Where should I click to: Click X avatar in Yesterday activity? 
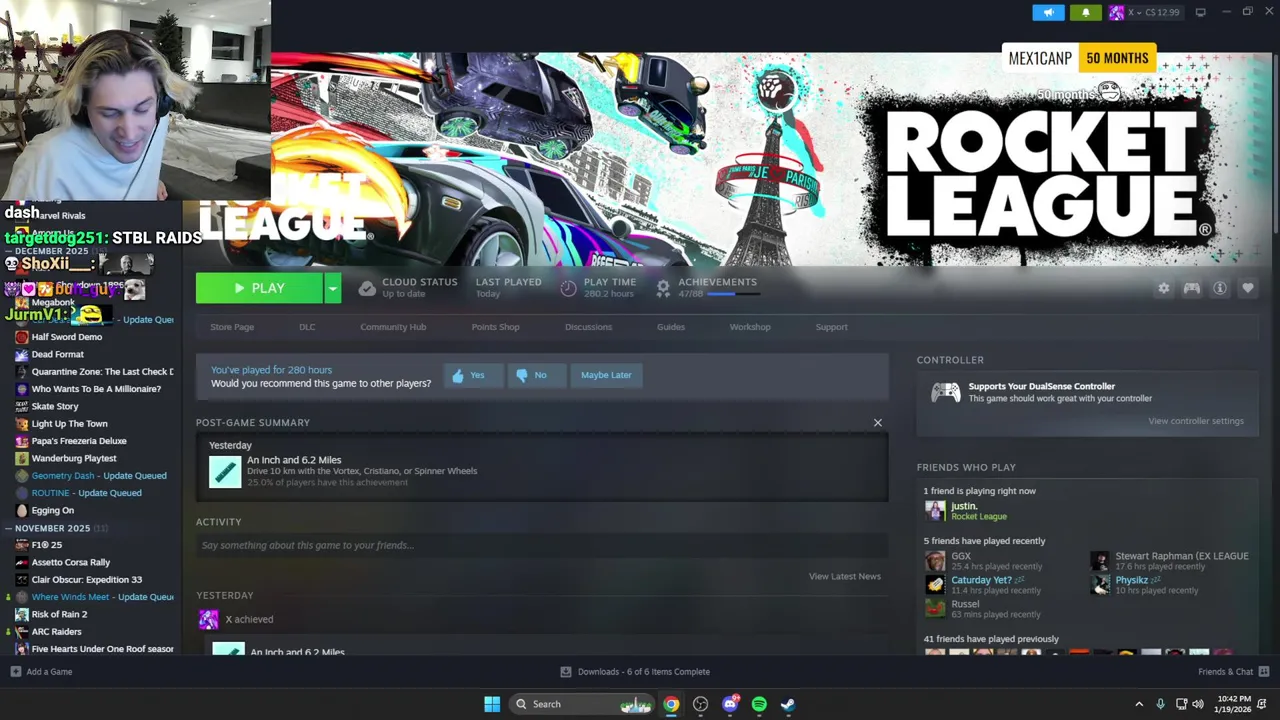click(x=208, y=620)
